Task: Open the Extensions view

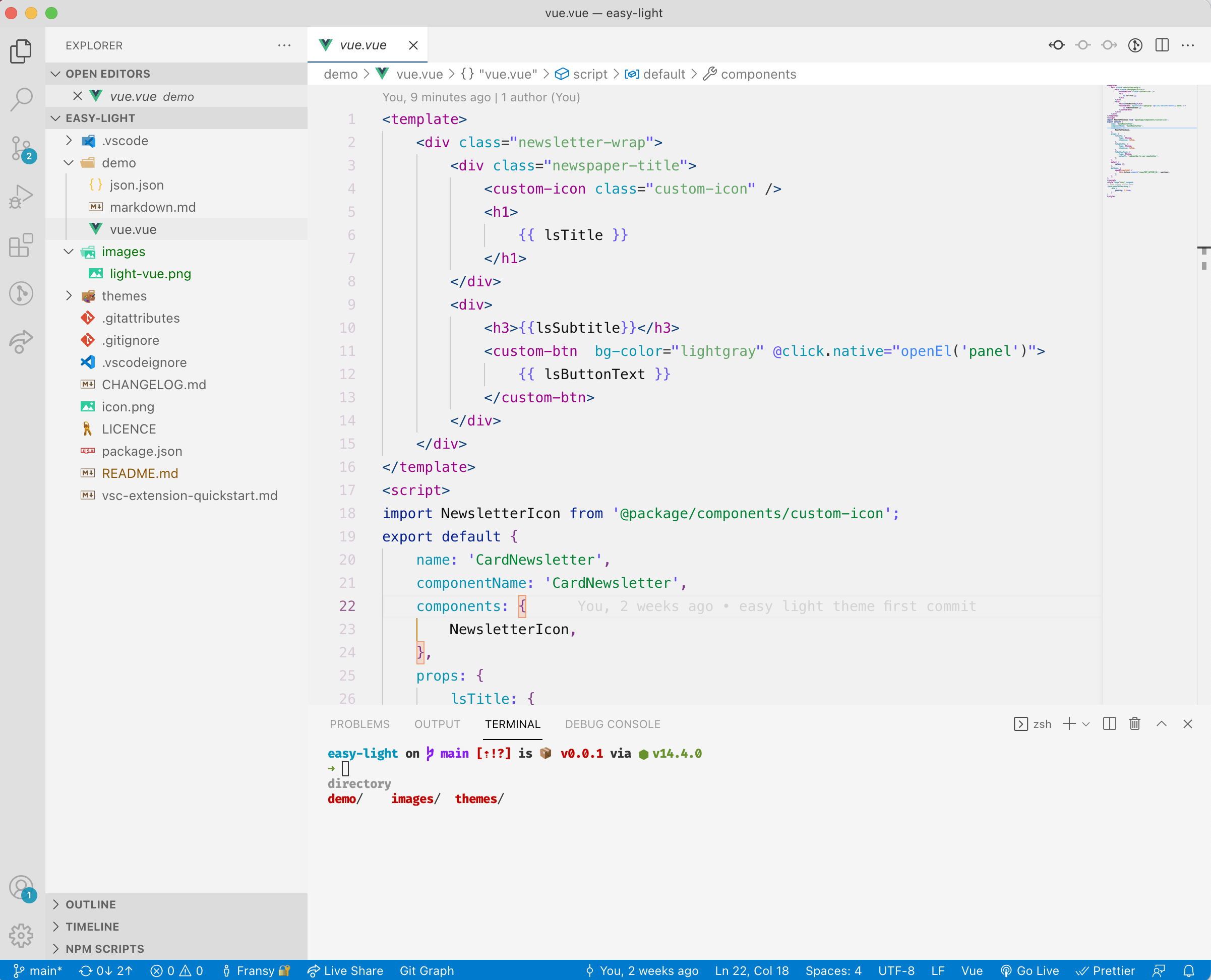Action: coord(22,246)
